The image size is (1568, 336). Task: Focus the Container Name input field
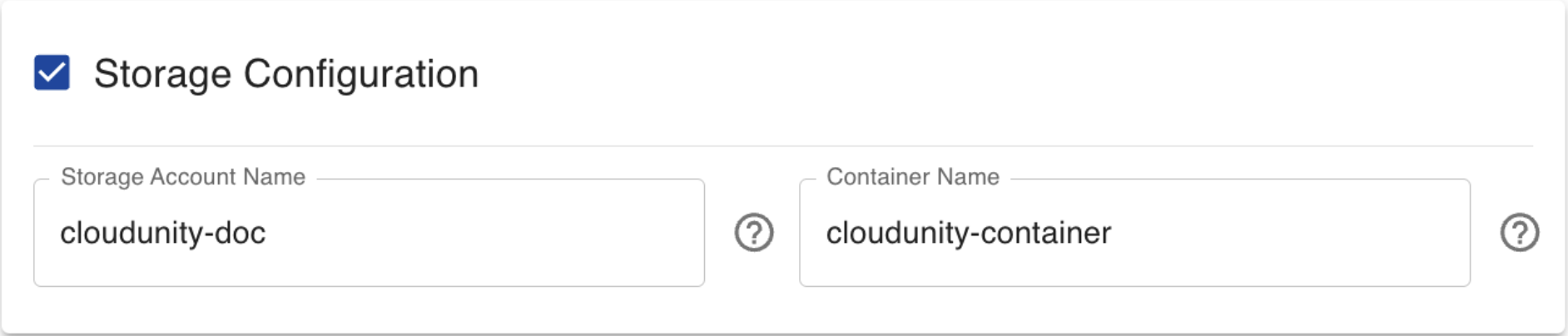pos(1134,233)
